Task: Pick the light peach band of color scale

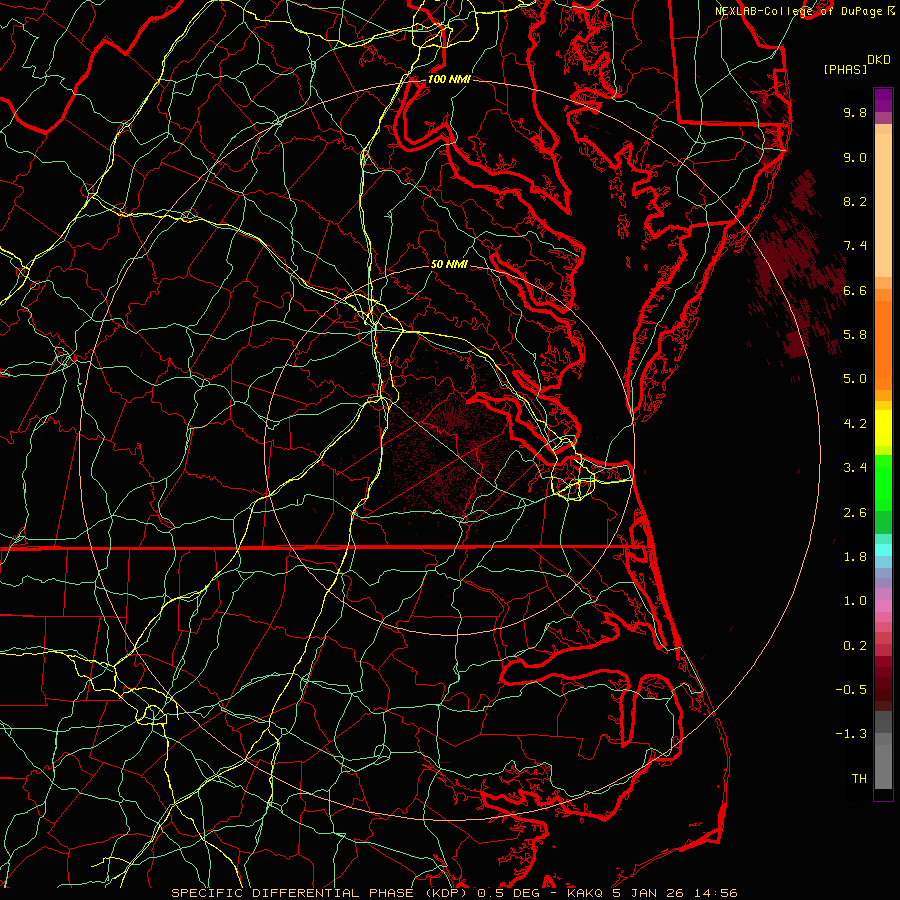Action: [x=883, y=205]
